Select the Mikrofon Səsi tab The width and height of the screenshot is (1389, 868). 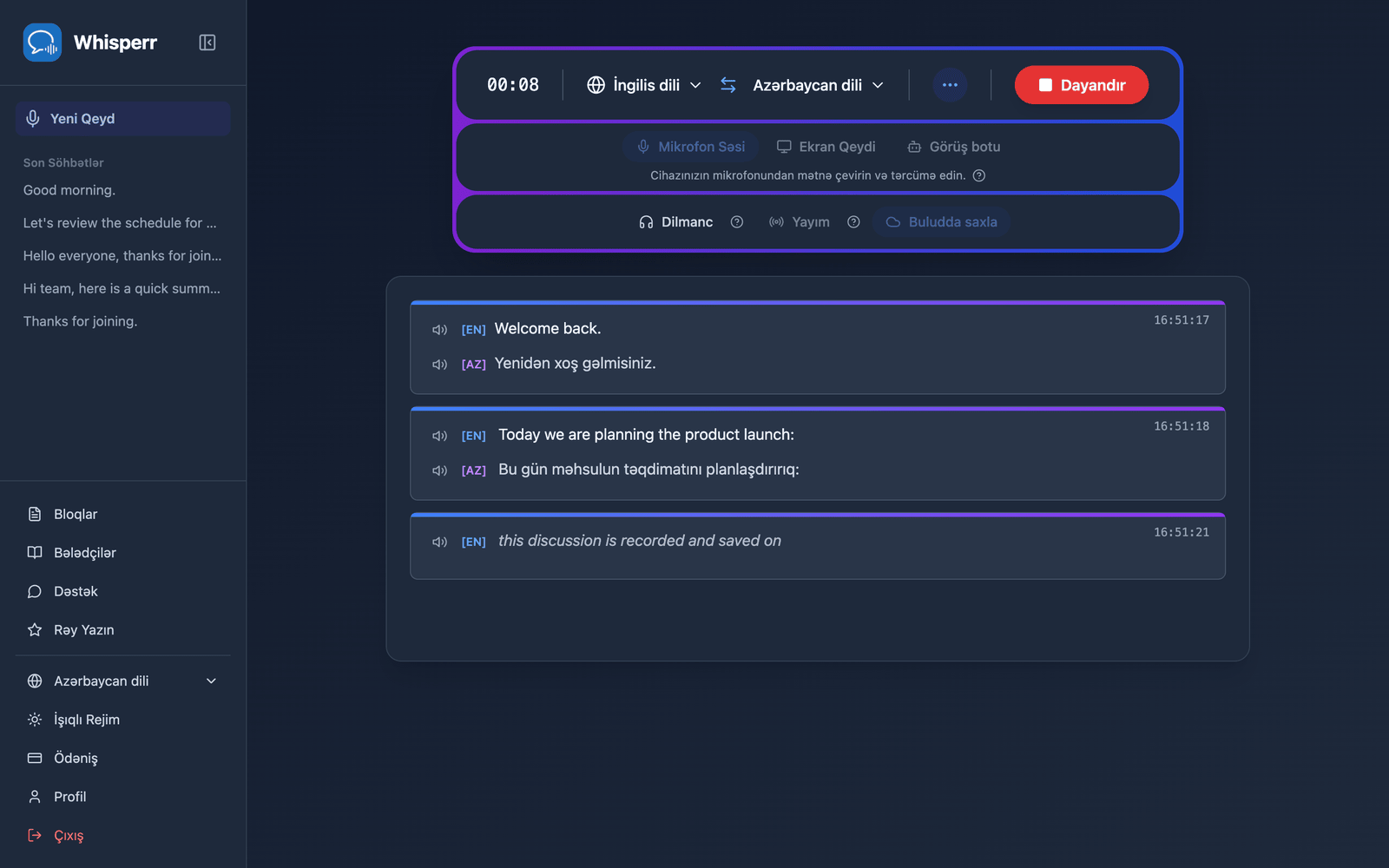[691, 147]
